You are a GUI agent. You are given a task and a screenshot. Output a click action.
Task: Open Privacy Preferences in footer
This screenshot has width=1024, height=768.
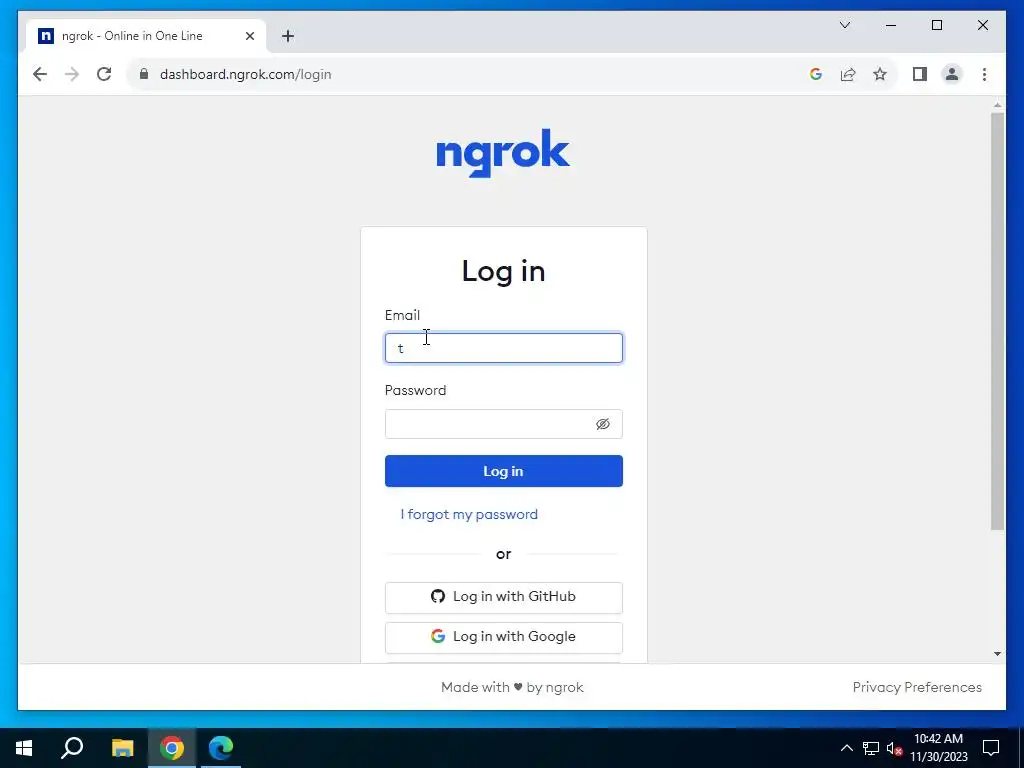coord(917,687)
